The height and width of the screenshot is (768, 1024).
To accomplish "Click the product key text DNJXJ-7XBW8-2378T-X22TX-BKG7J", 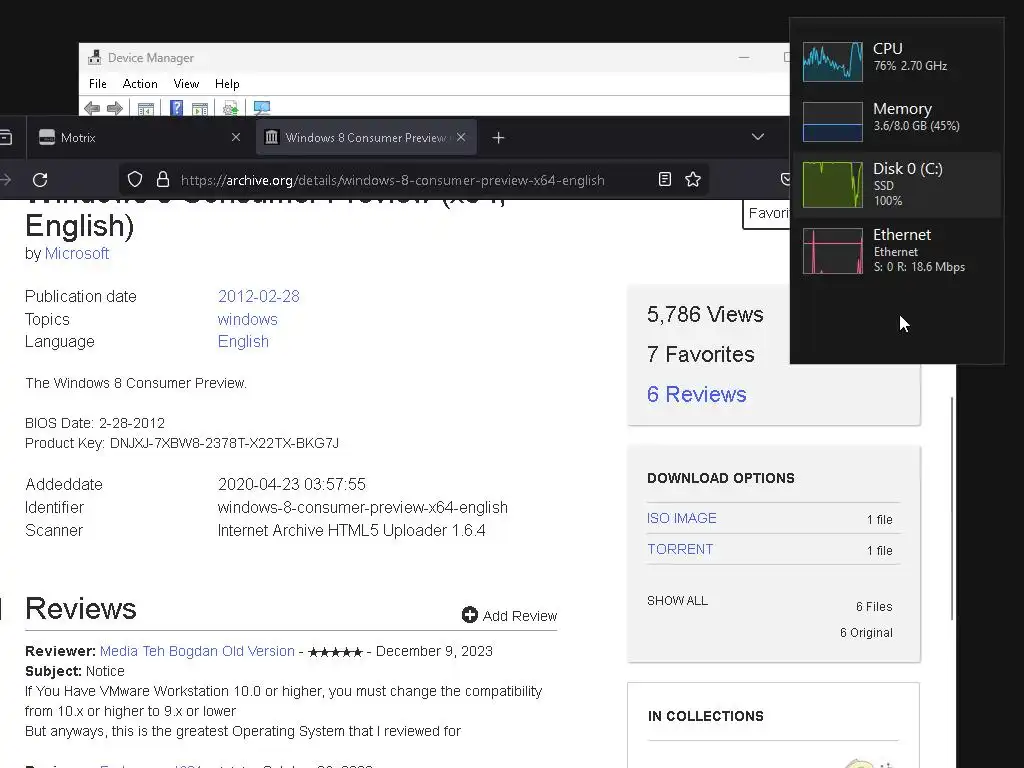I will coord(224,443).
